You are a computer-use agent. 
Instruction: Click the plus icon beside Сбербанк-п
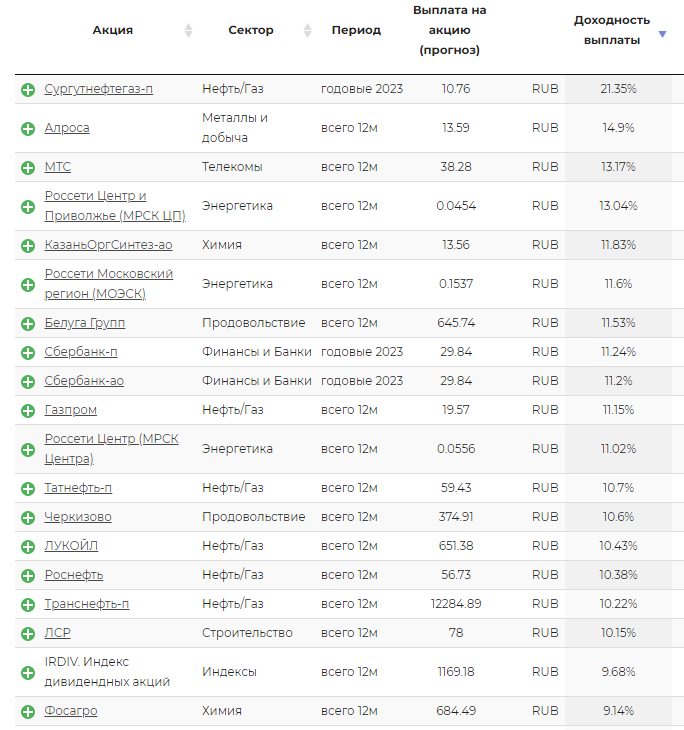[x=28, y=352]
